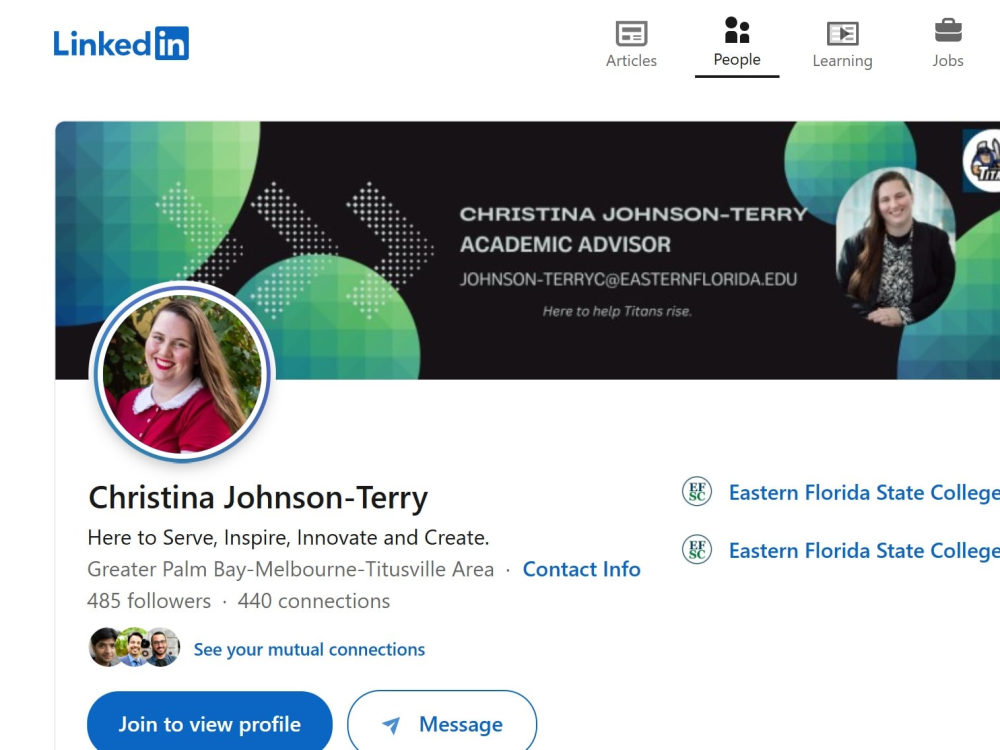Open Christina's round profile photo
1000x750 pixels.
pyautogui.click(x=182, y=372)
